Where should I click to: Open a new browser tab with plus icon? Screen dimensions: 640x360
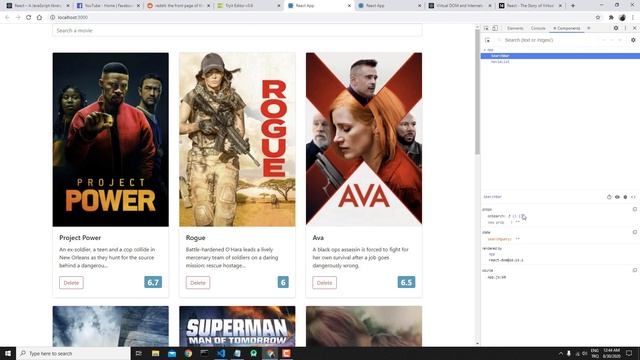click(x=573, y=6)
